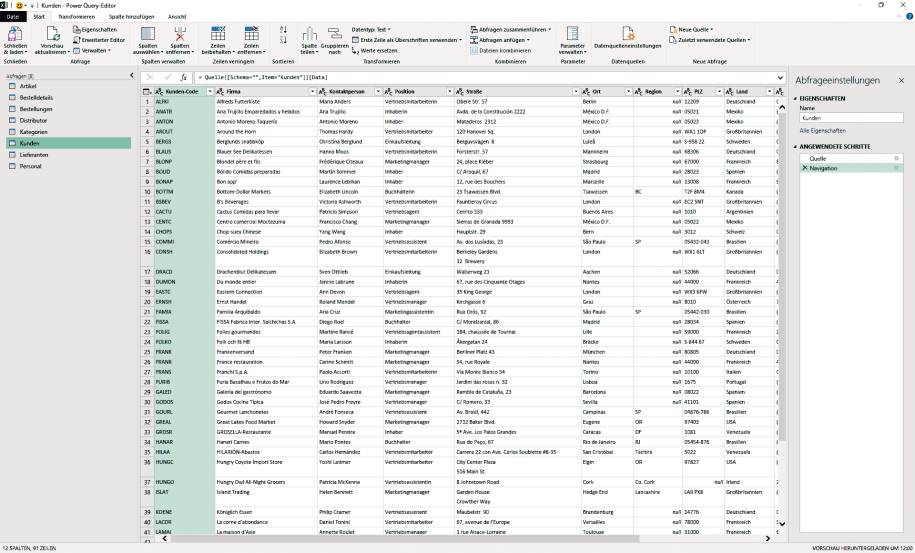This screenshot has width=915, height=553.
Task: Open settings gear for Quelle step
Action: click(896, 159)
